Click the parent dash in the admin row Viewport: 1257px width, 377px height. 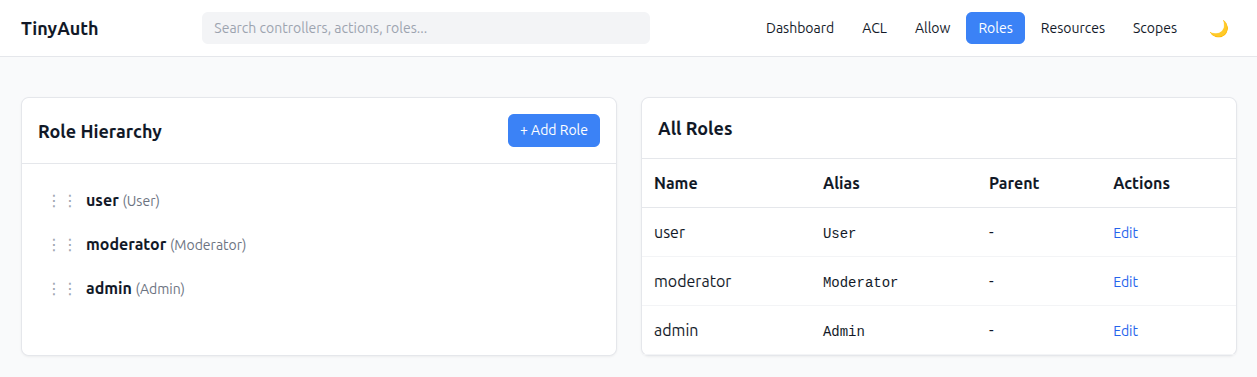[991, 330]
